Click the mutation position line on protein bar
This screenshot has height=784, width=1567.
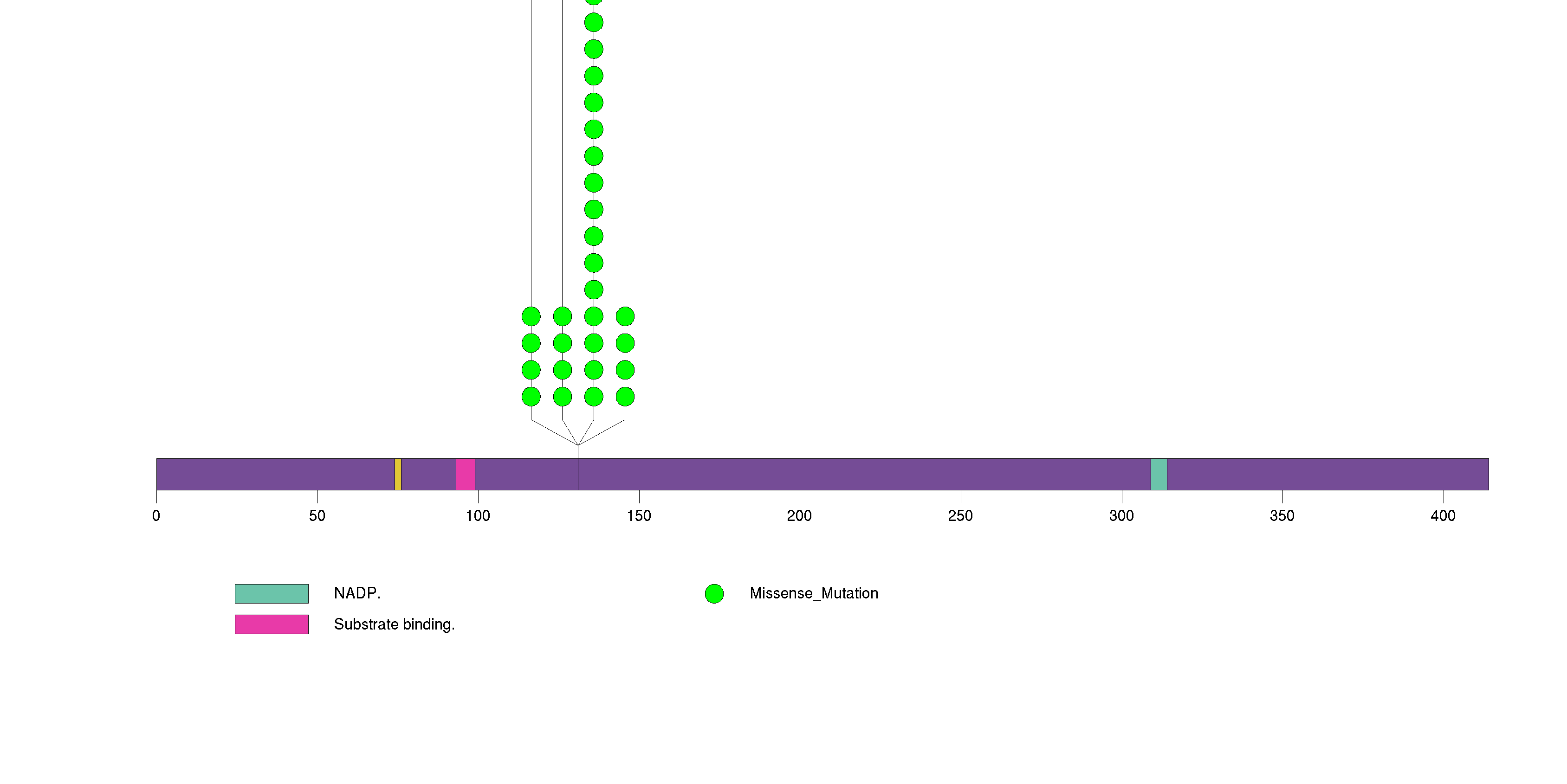[x=578, y=474]
